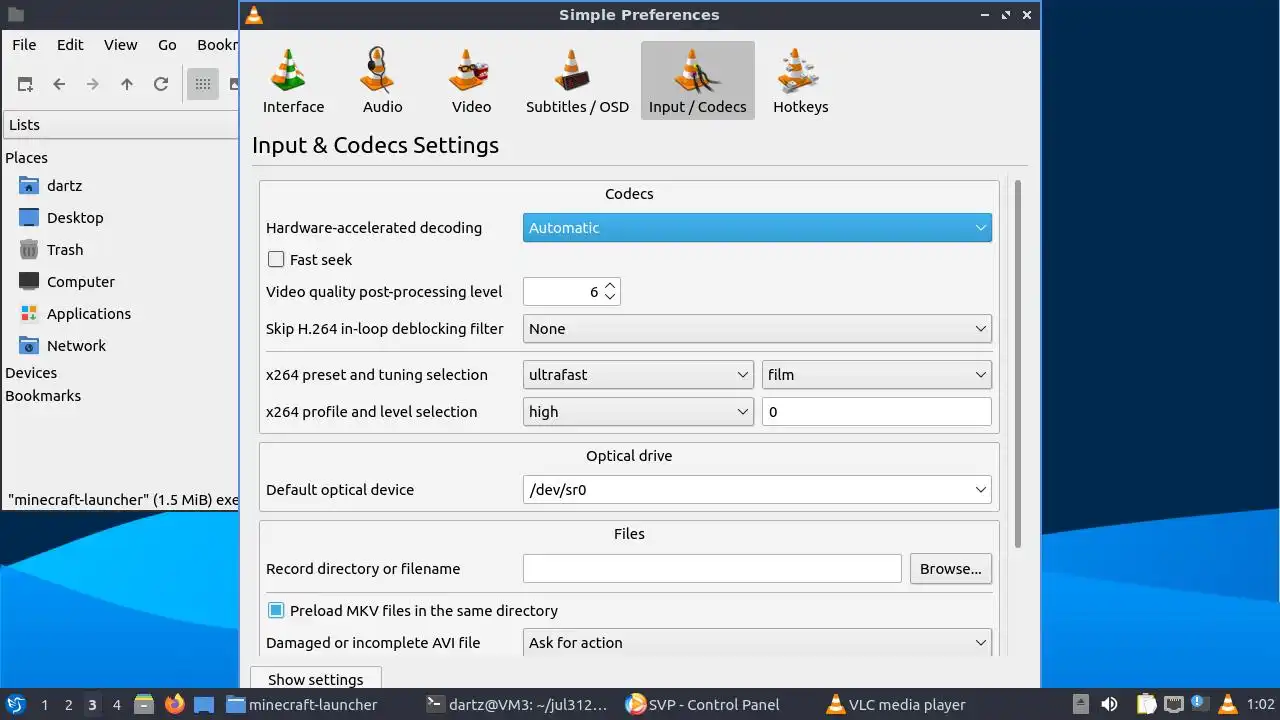Select the Input / Codecs category
The height and width of the screenshot is (720, 1280).
(697, 81)
